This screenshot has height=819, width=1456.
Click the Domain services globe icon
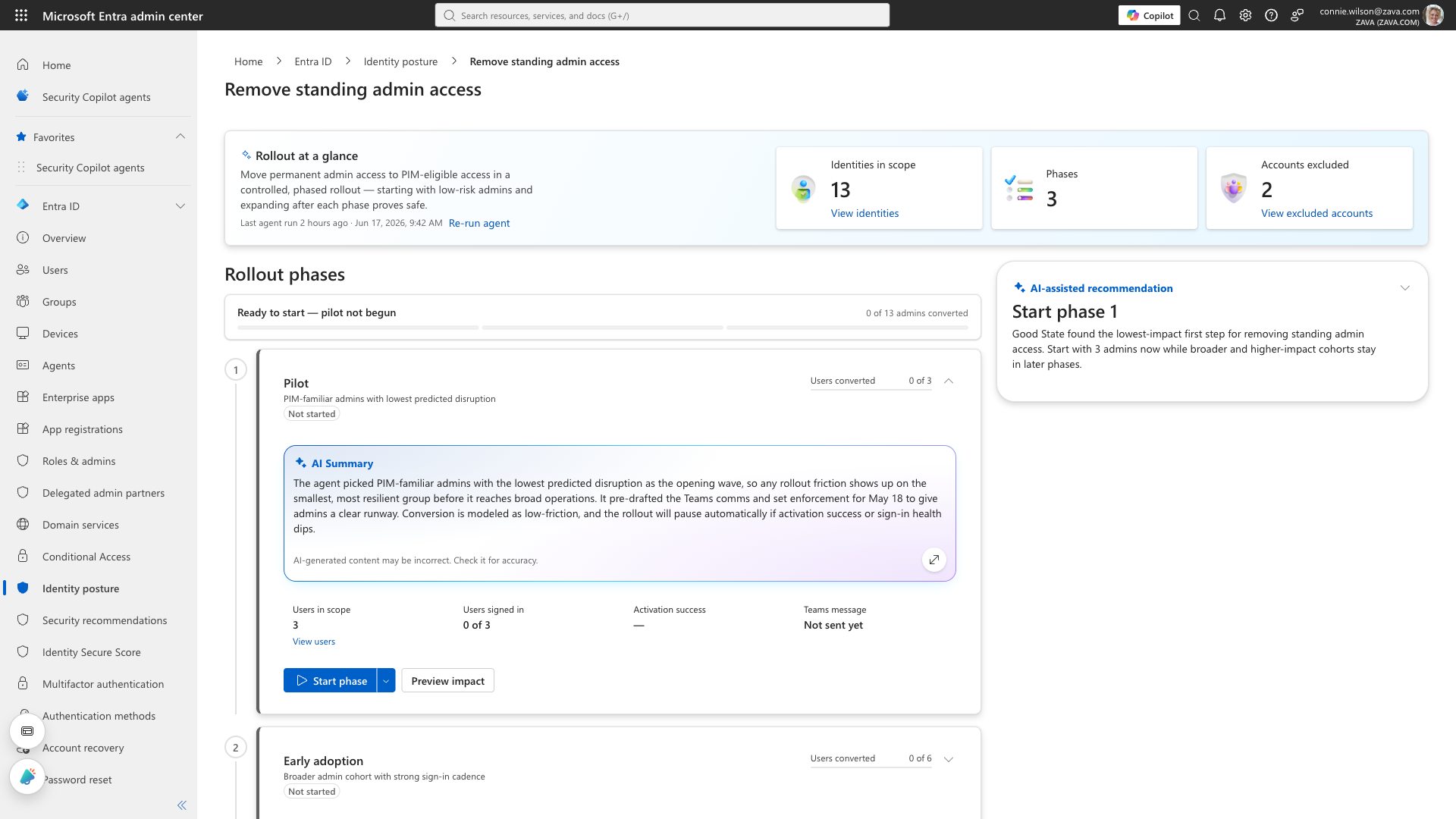coord(23,524)
